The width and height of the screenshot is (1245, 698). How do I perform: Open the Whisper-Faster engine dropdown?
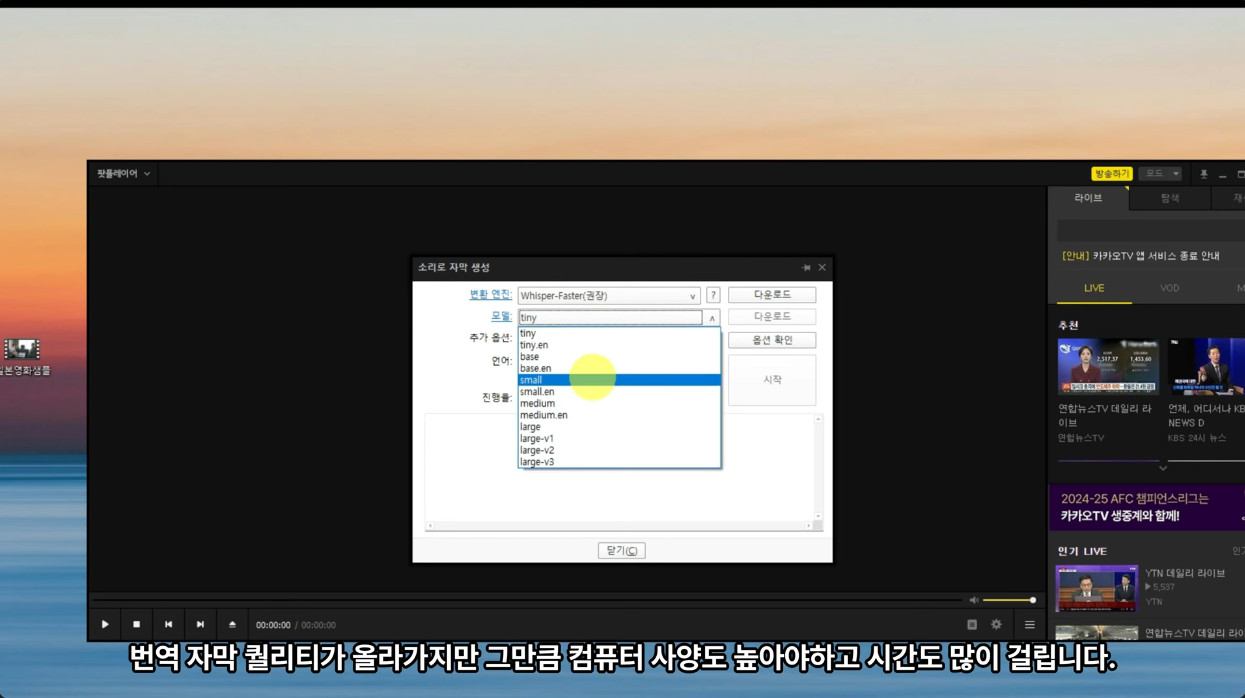tap(608, 296)
